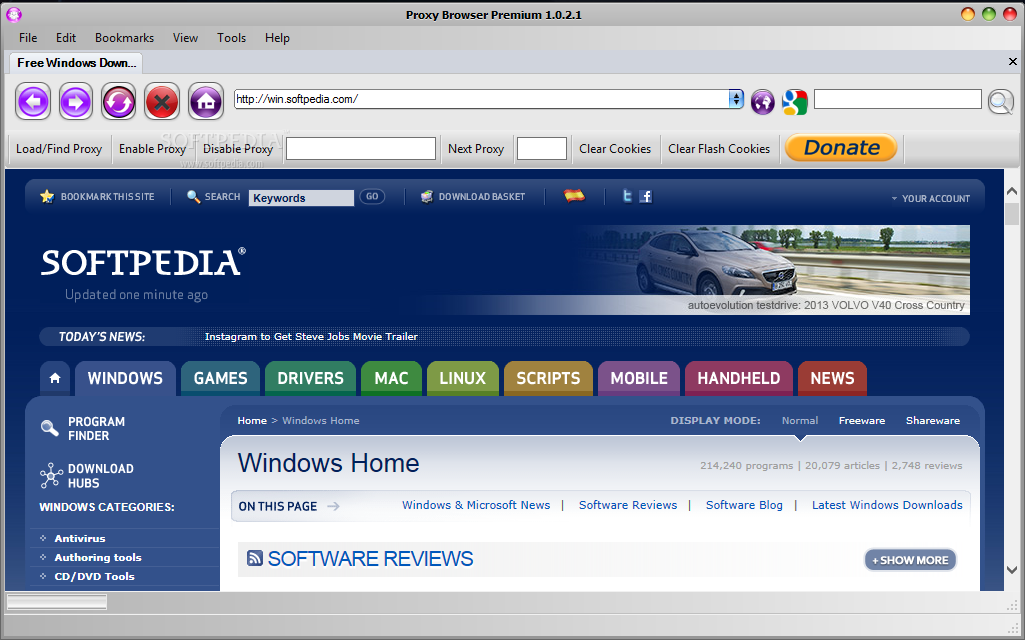
Task: Open Softpedia's Facebook icon
Action: click(645, 196)
